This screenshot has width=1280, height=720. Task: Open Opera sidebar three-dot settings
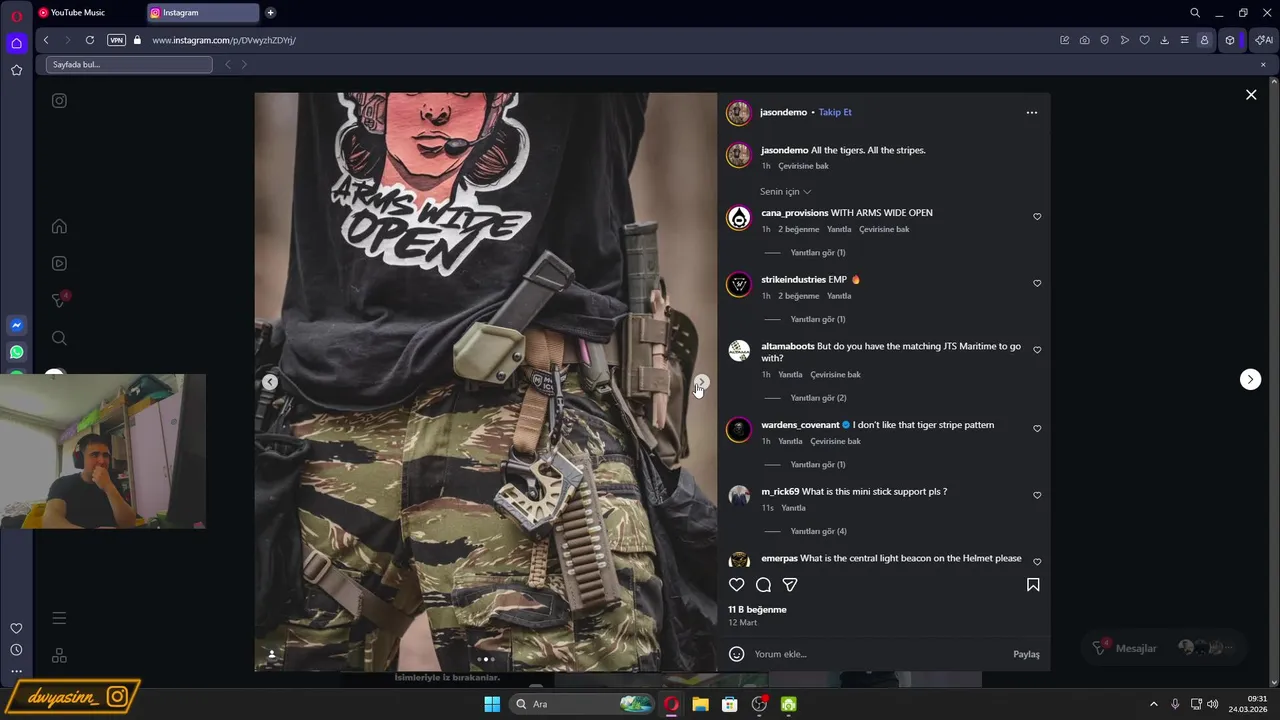coord(16,671)
